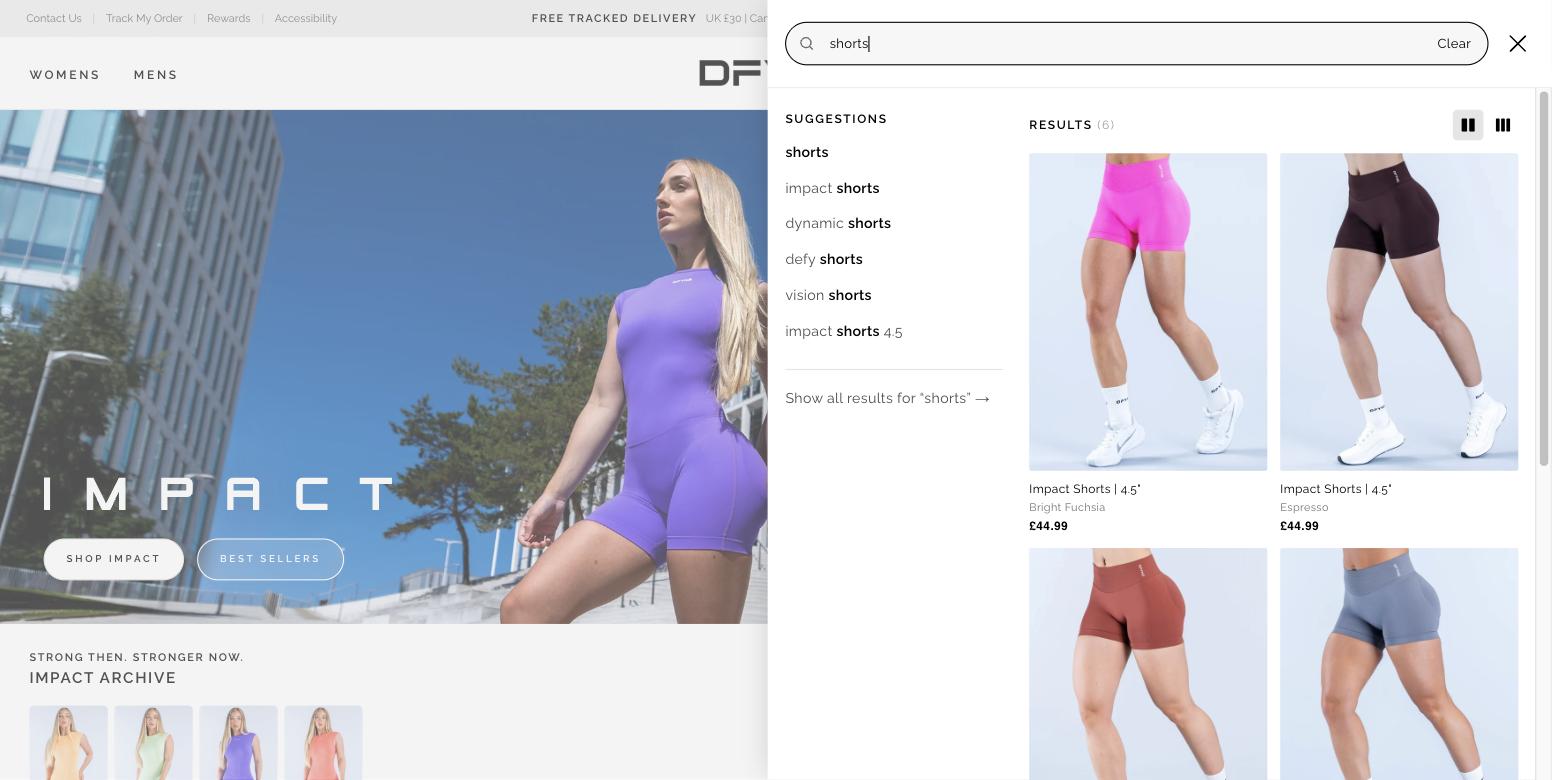Screen dimensions: 1568x780
Task: Close the search panel with X
Action: pyautogui.click(x=1517, y=44)
